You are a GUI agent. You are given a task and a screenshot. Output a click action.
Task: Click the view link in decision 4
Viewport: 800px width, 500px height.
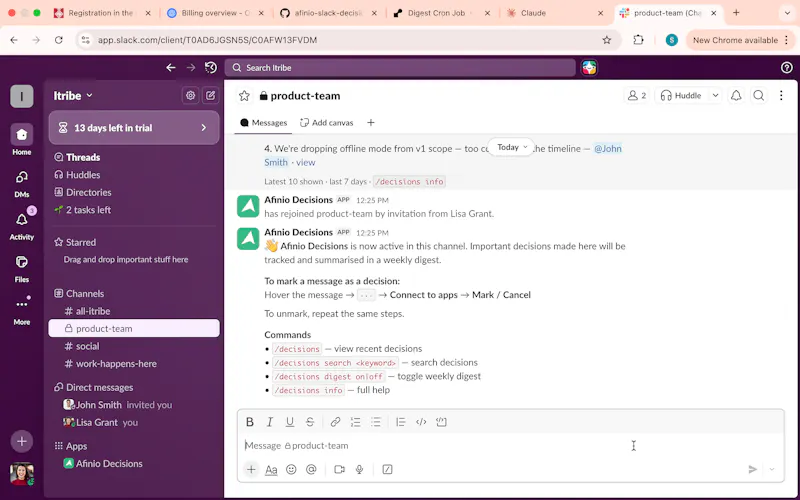(306, 162)
